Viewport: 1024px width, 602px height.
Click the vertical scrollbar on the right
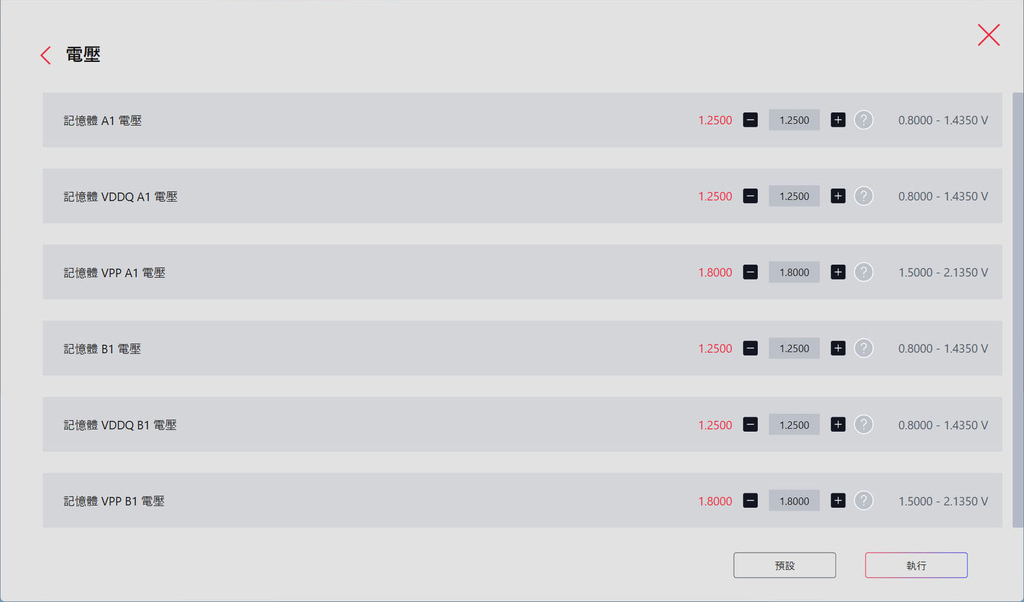pyautogui.click(x=1018, y=300)
